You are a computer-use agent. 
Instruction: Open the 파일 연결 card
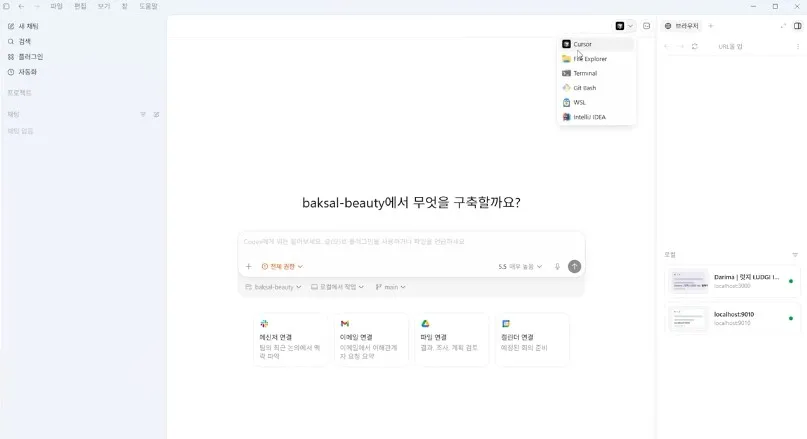tap(451, 340)
